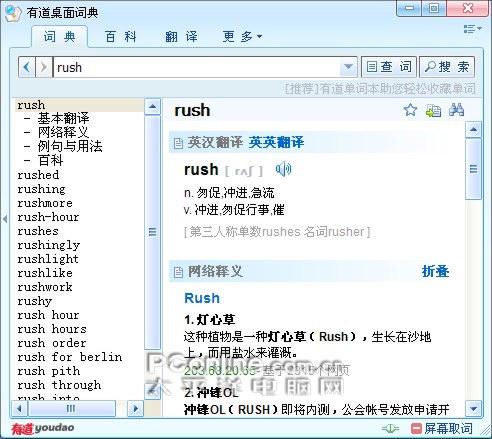Select rush for berlin in the list
The image size is (492, 439).
click(70, 357)
